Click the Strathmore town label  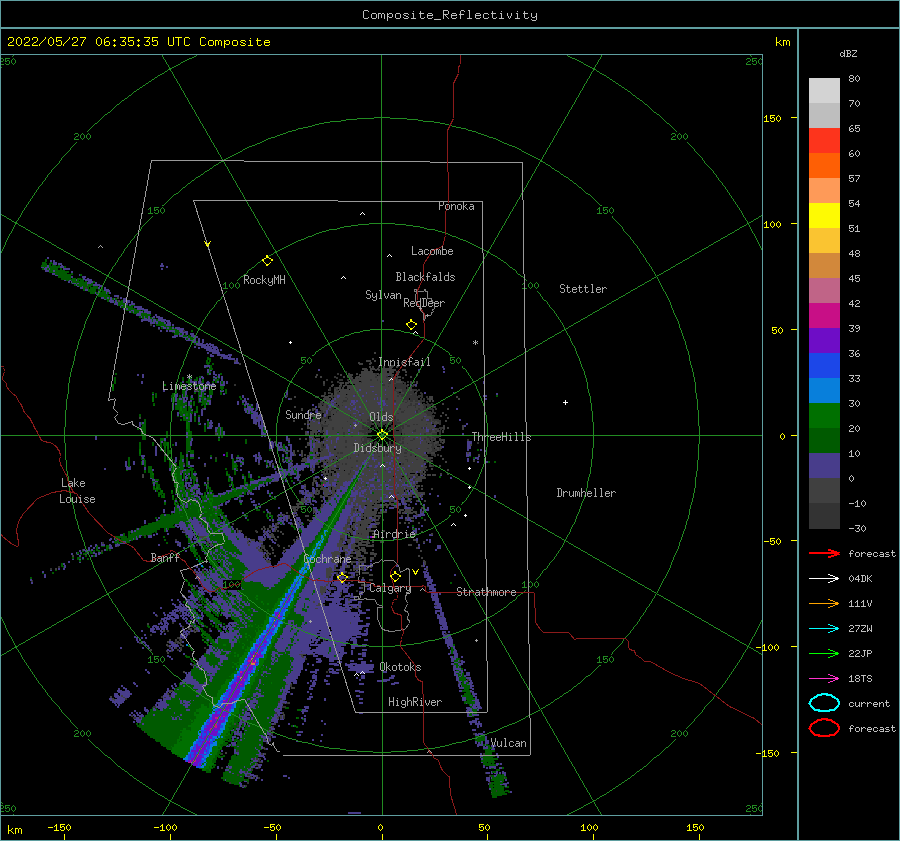coord(486,592)
